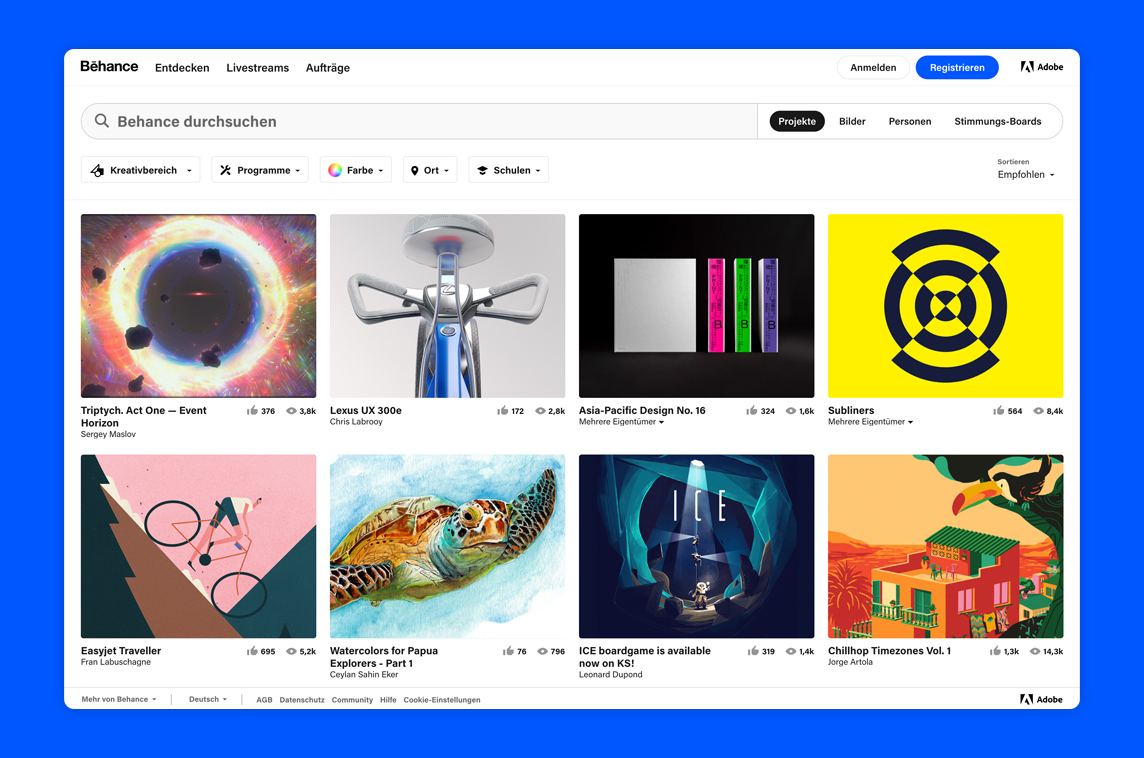Viewport: 1144px width, 758px height.
Task: Click views eye icon for Subliners
Action: point(1038,411)
